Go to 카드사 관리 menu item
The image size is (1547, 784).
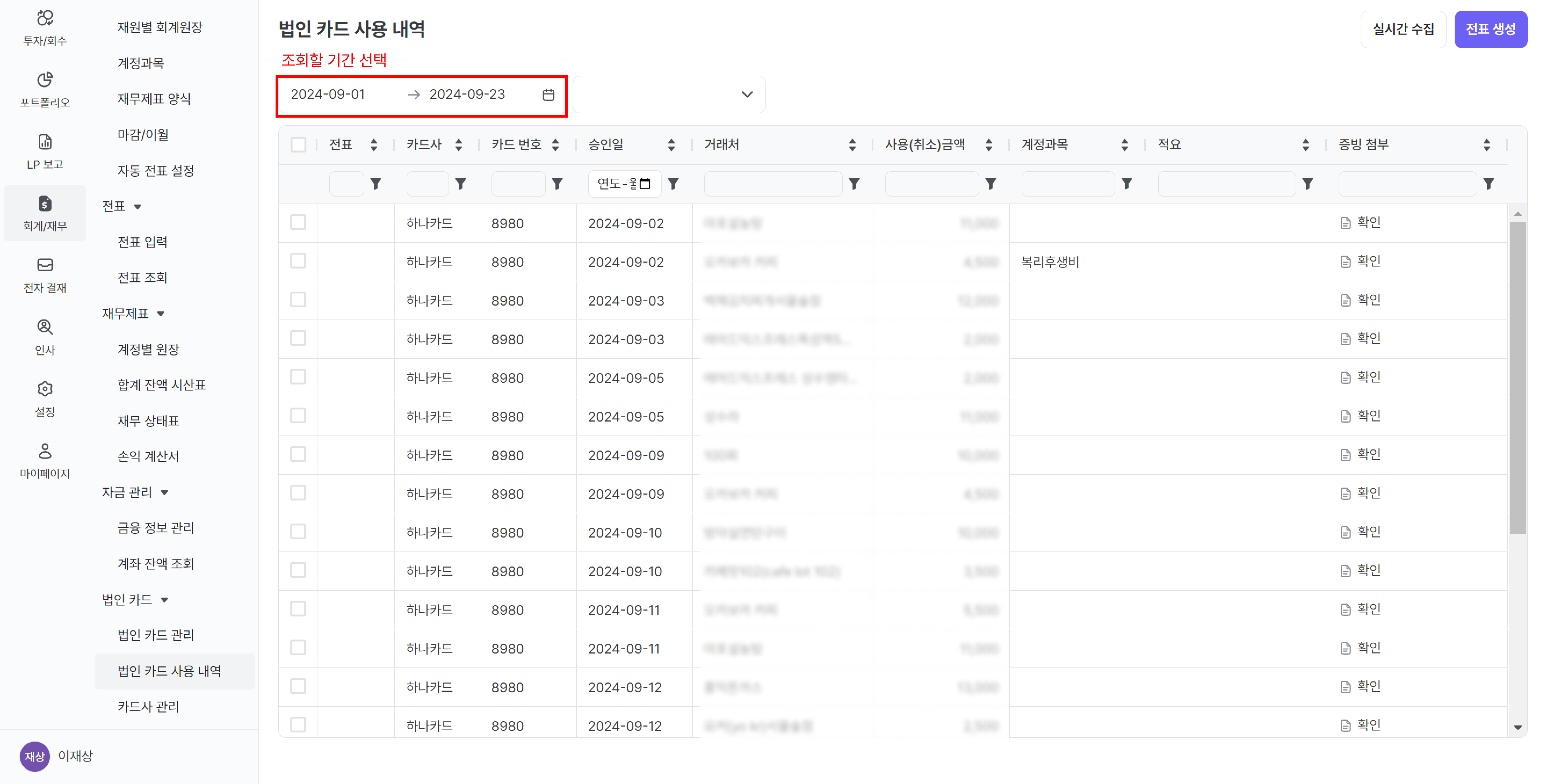148,707
